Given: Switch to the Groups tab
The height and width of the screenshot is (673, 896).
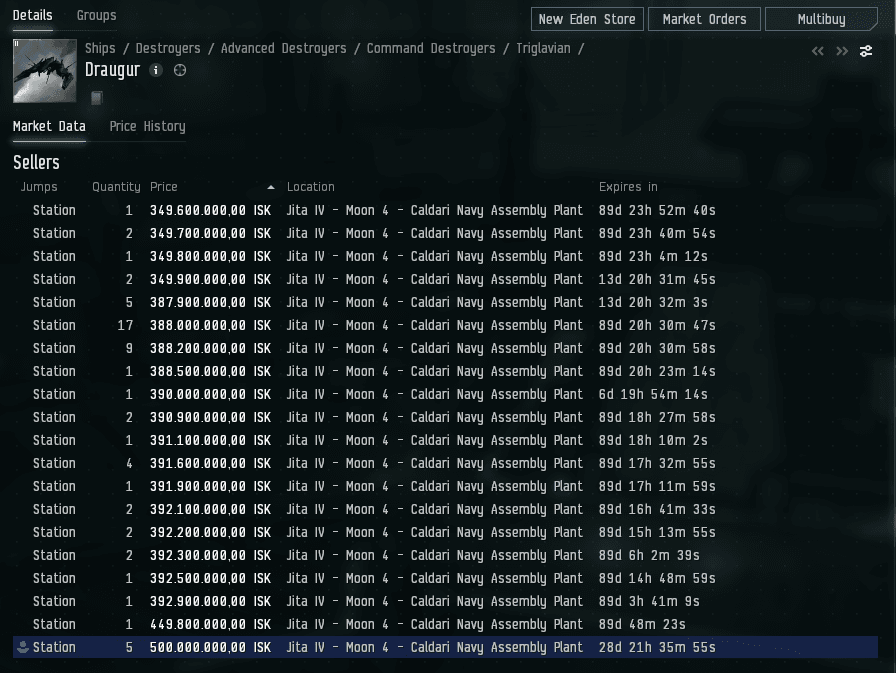Looking at the screenshot, I should pos(96,16).
